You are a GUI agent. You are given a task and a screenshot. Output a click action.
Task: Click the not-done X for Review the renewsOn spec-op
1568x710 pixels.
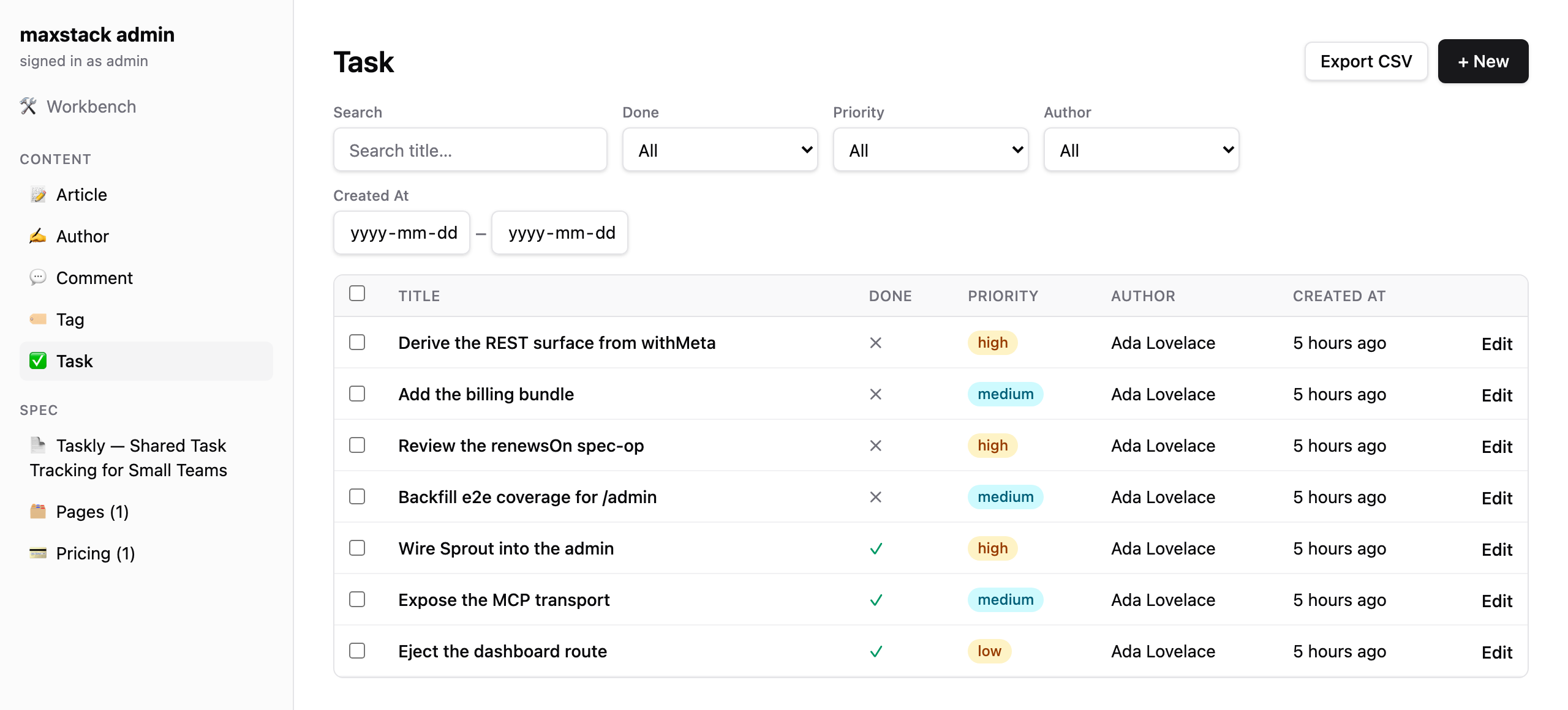coord(876,446)
